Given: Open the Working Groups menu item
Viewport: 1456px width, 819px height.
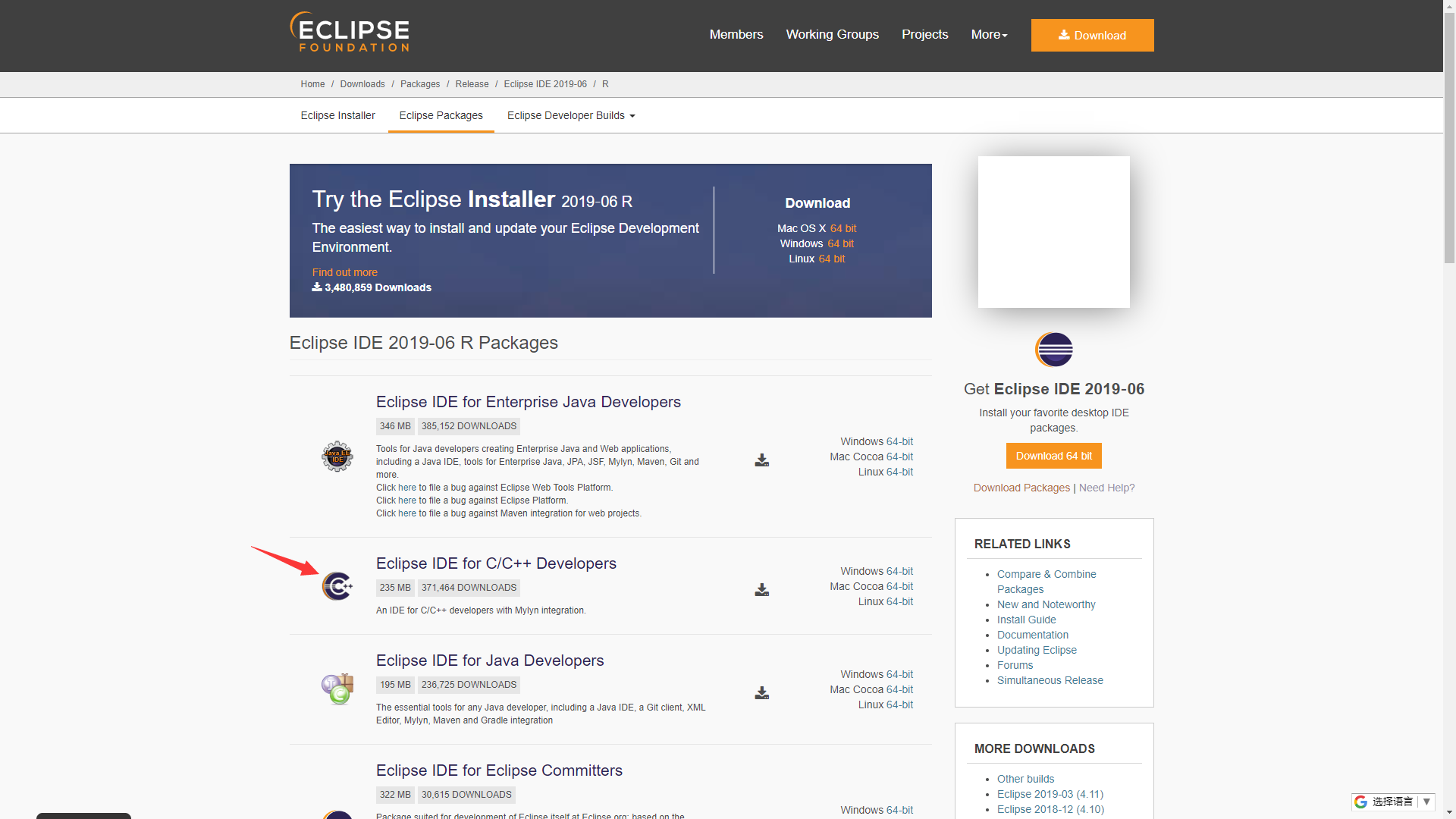Looking at the screenshot, I should click(x=832, y=35).
